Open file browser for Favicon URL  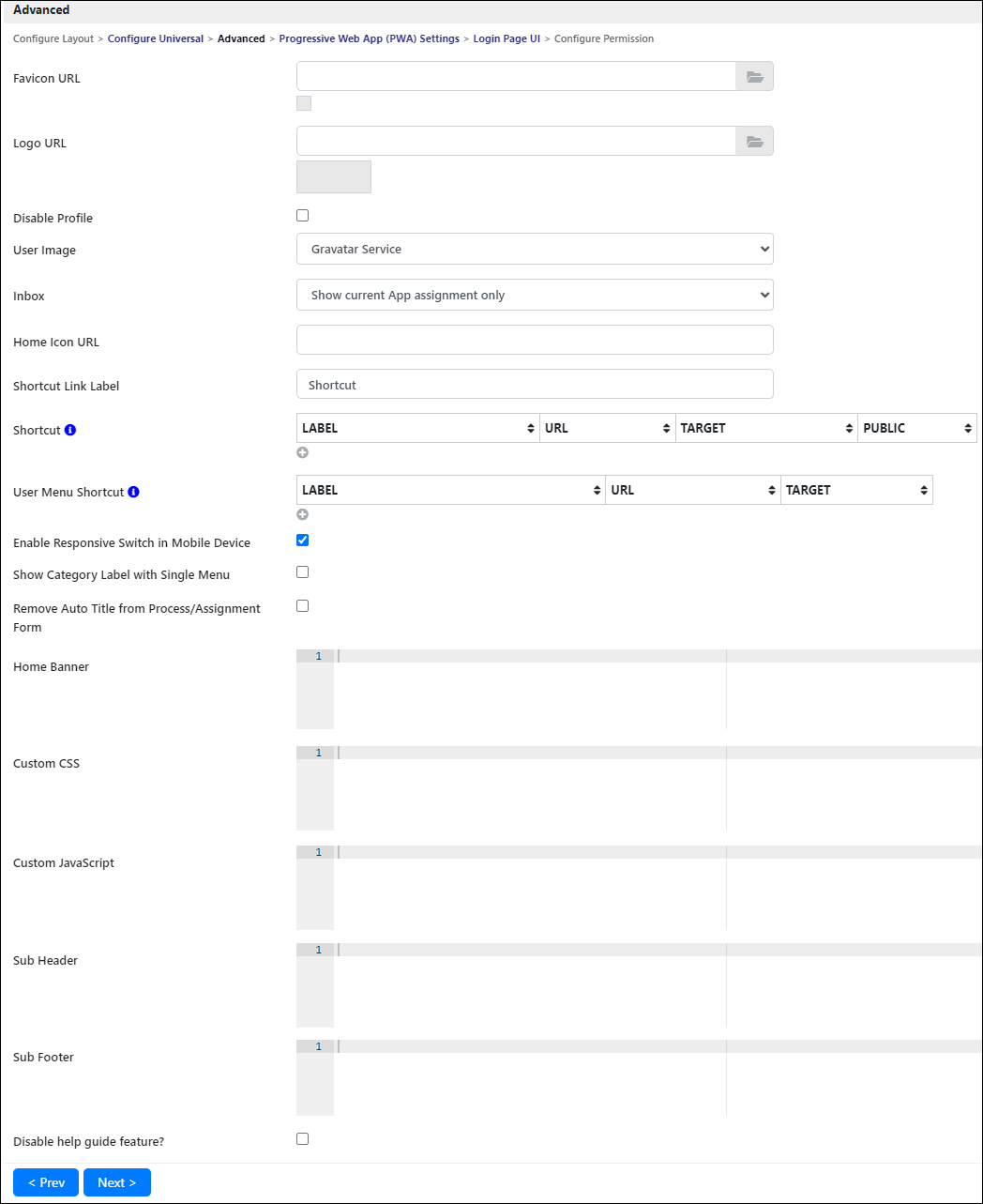pyautogui.click(x=754, y=77)
